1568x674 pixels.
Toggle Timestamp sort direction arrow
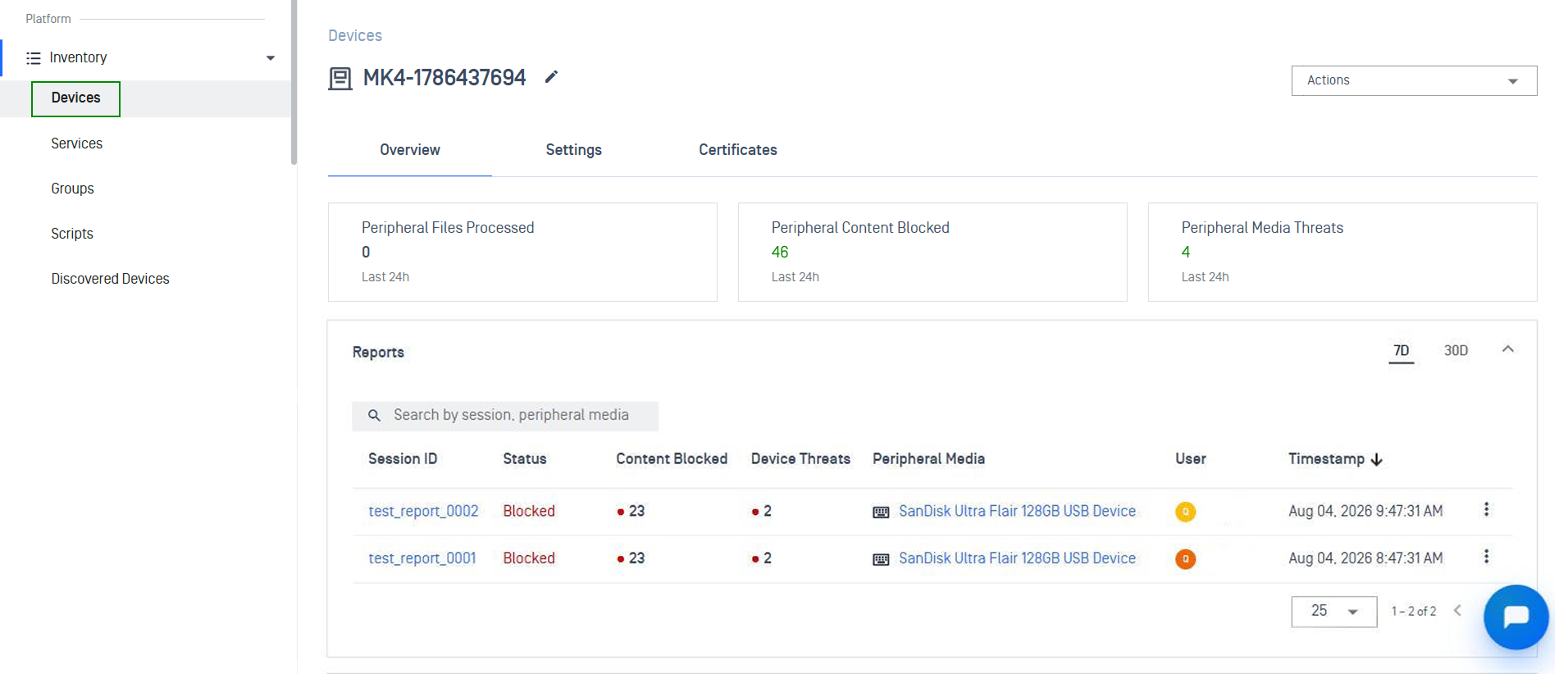(x=1377, y=460)
